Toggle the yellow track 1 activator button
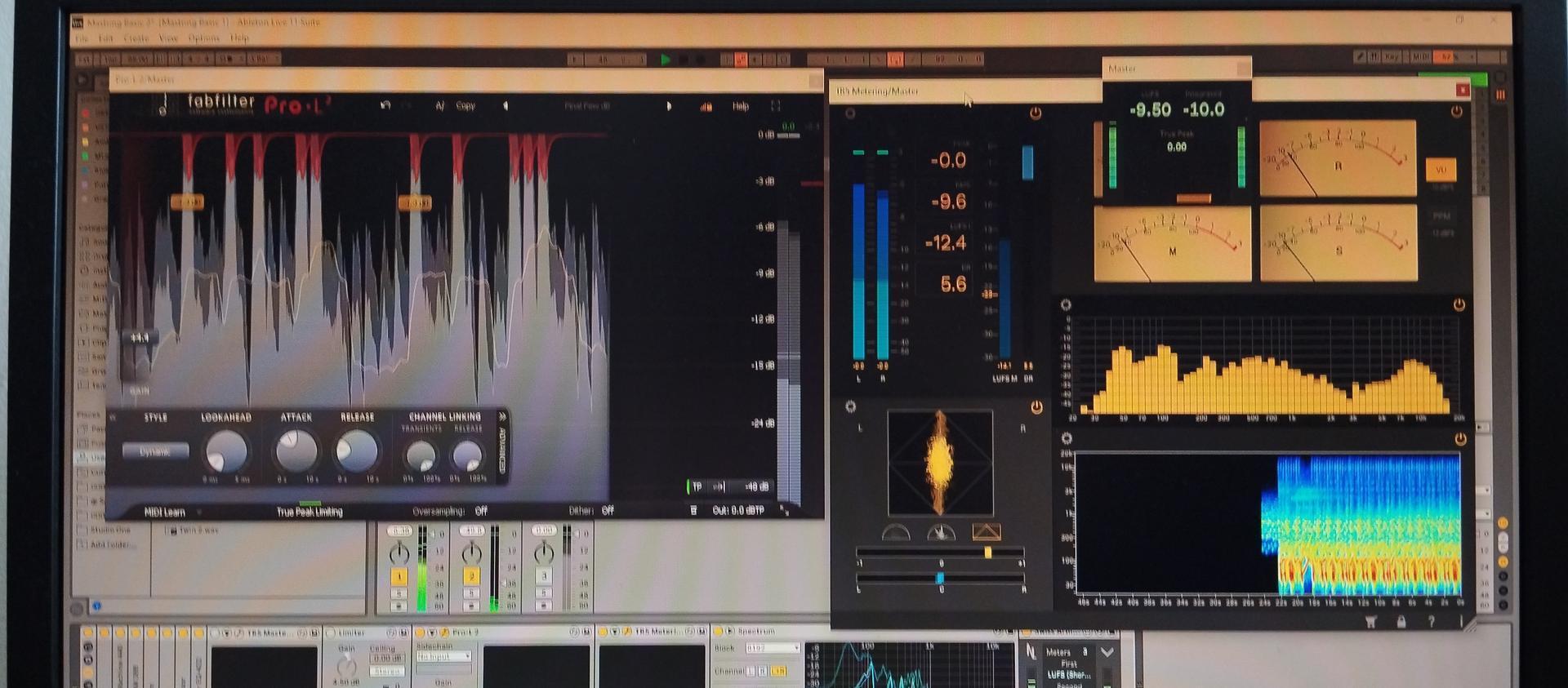This screenshot has height=688, width=1568. [x=399, y=577]
